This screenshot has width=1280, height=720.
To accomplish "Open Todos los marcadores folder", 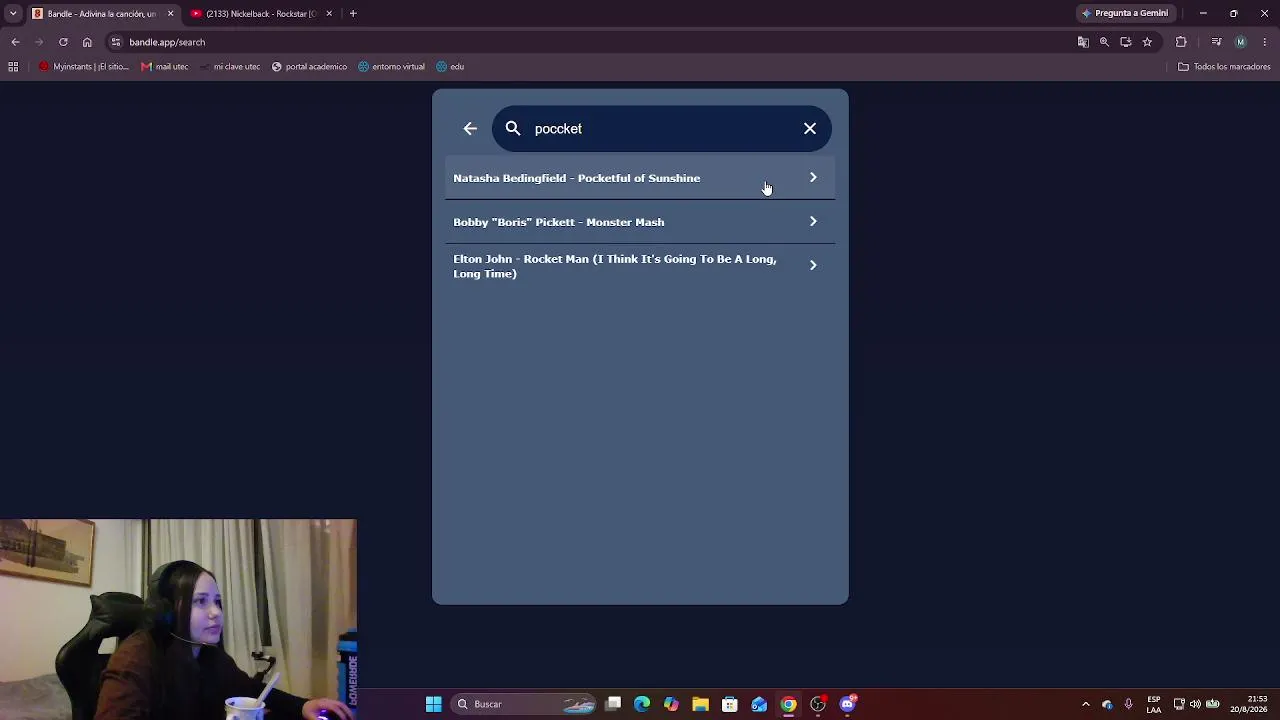I will tap(1224, 67).
